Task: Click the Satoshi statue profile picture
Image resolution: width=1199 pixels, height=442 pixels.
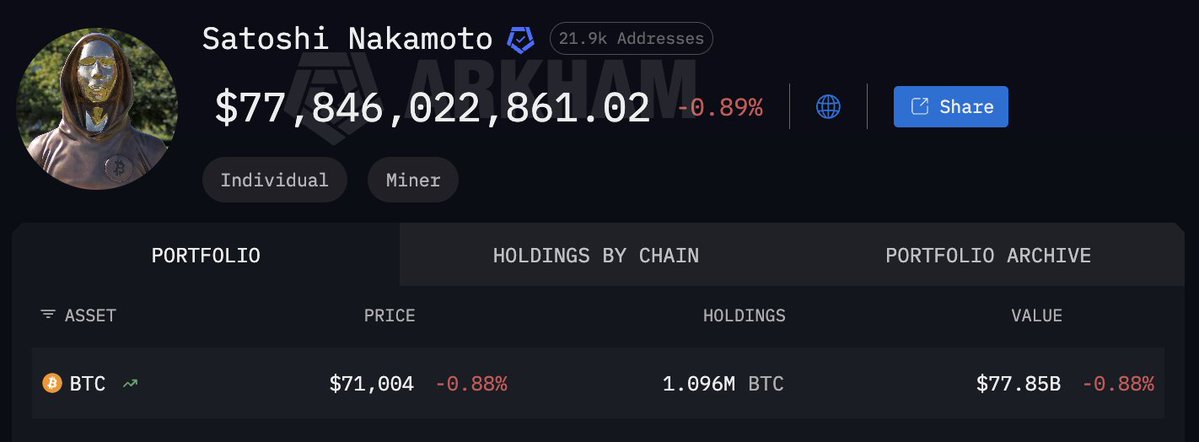Action: coord(97,108)
